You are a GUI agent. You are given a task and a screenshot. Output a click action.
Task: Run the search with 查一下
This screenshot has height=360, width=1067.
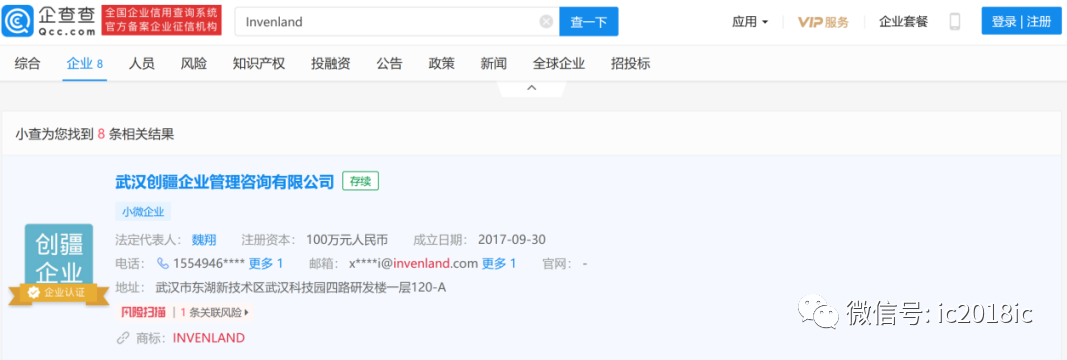pyautogui.click(x=589, y=22)
